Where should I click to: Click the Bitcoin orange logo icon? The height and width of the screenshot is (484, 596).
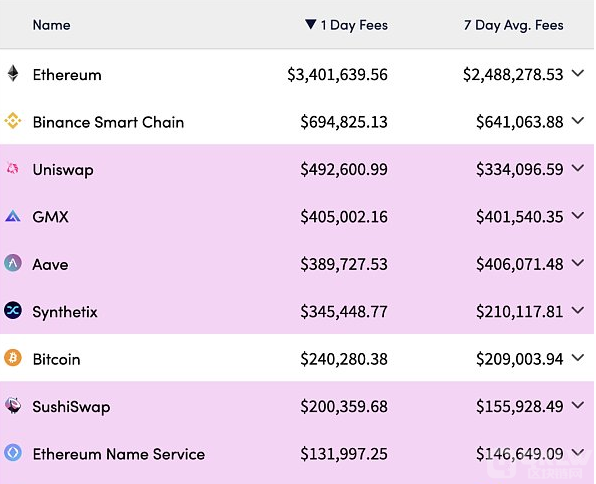pyautogui.click(x=13, y=358)
